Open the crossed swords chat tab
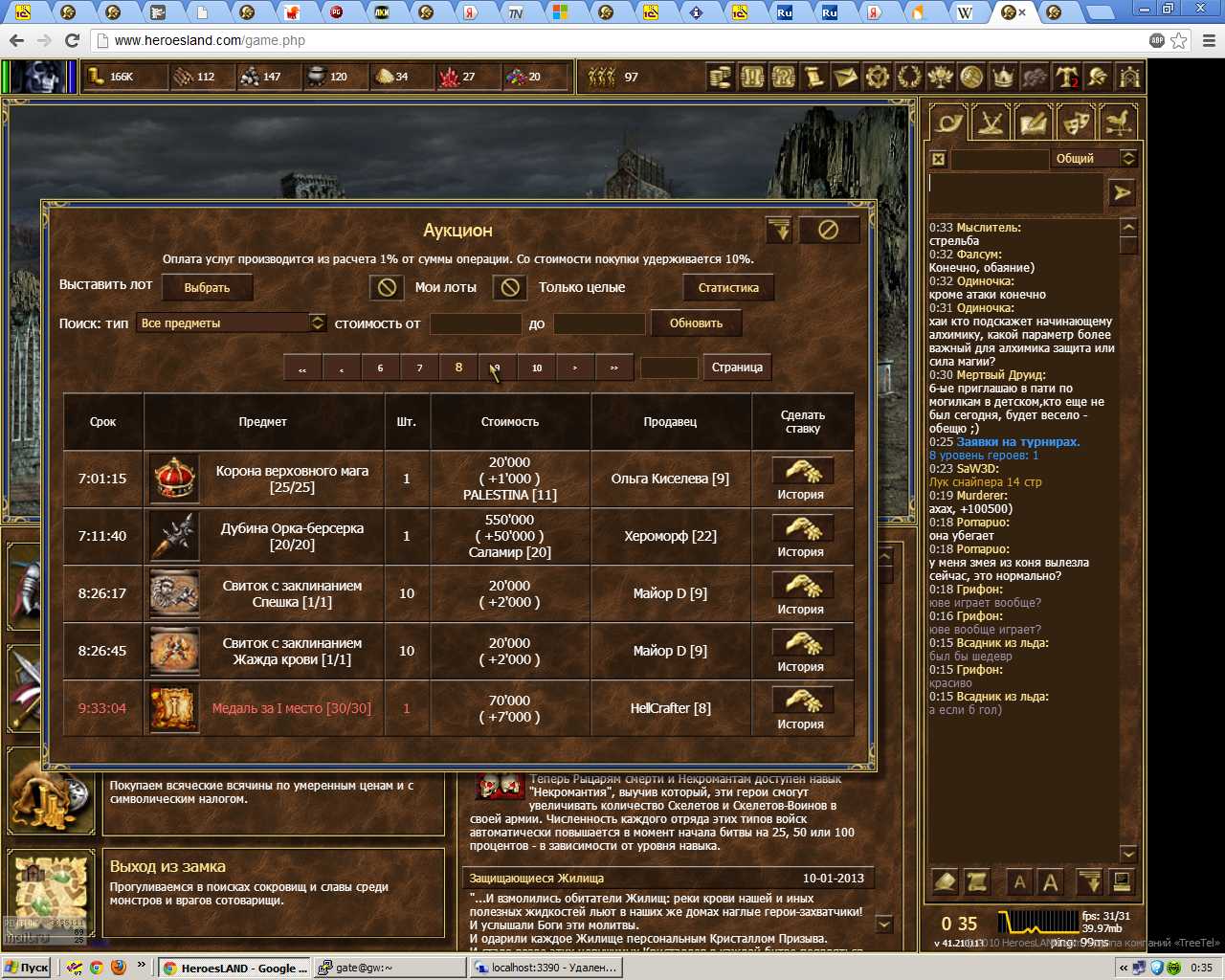 point(991,123)
